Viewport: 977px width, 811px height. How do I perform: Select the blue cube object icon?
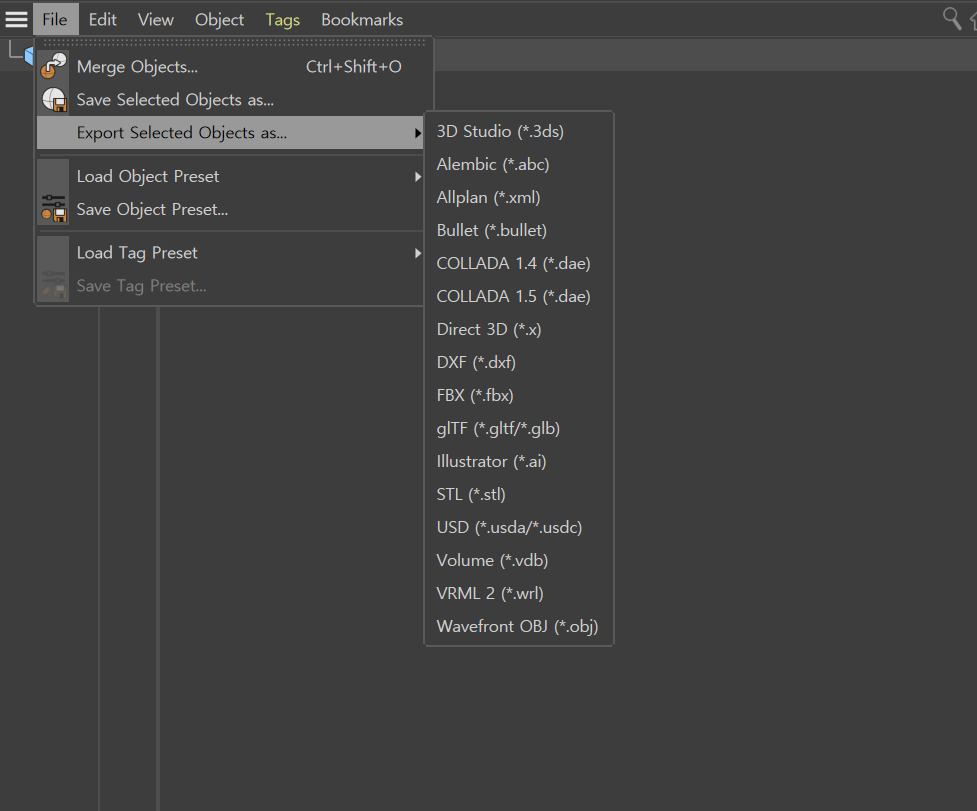click(29, 55)
